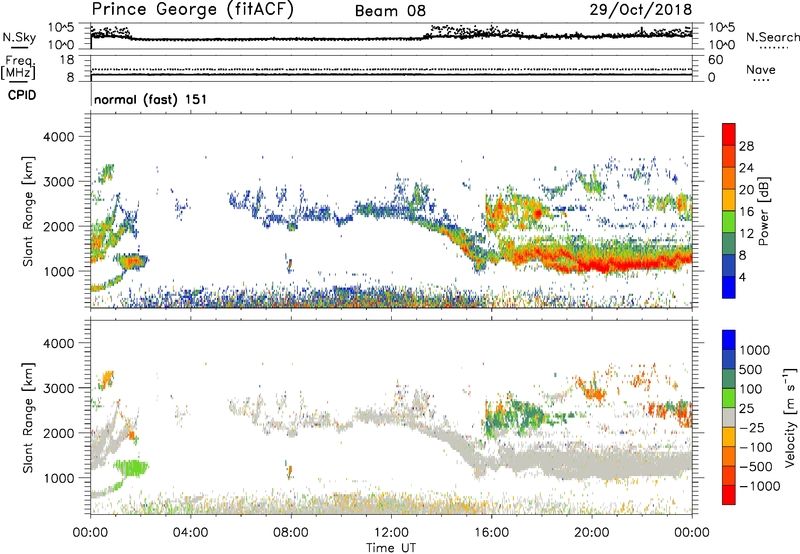Select the Beam 08 label

pyautogui.click(x=390, y=11)
